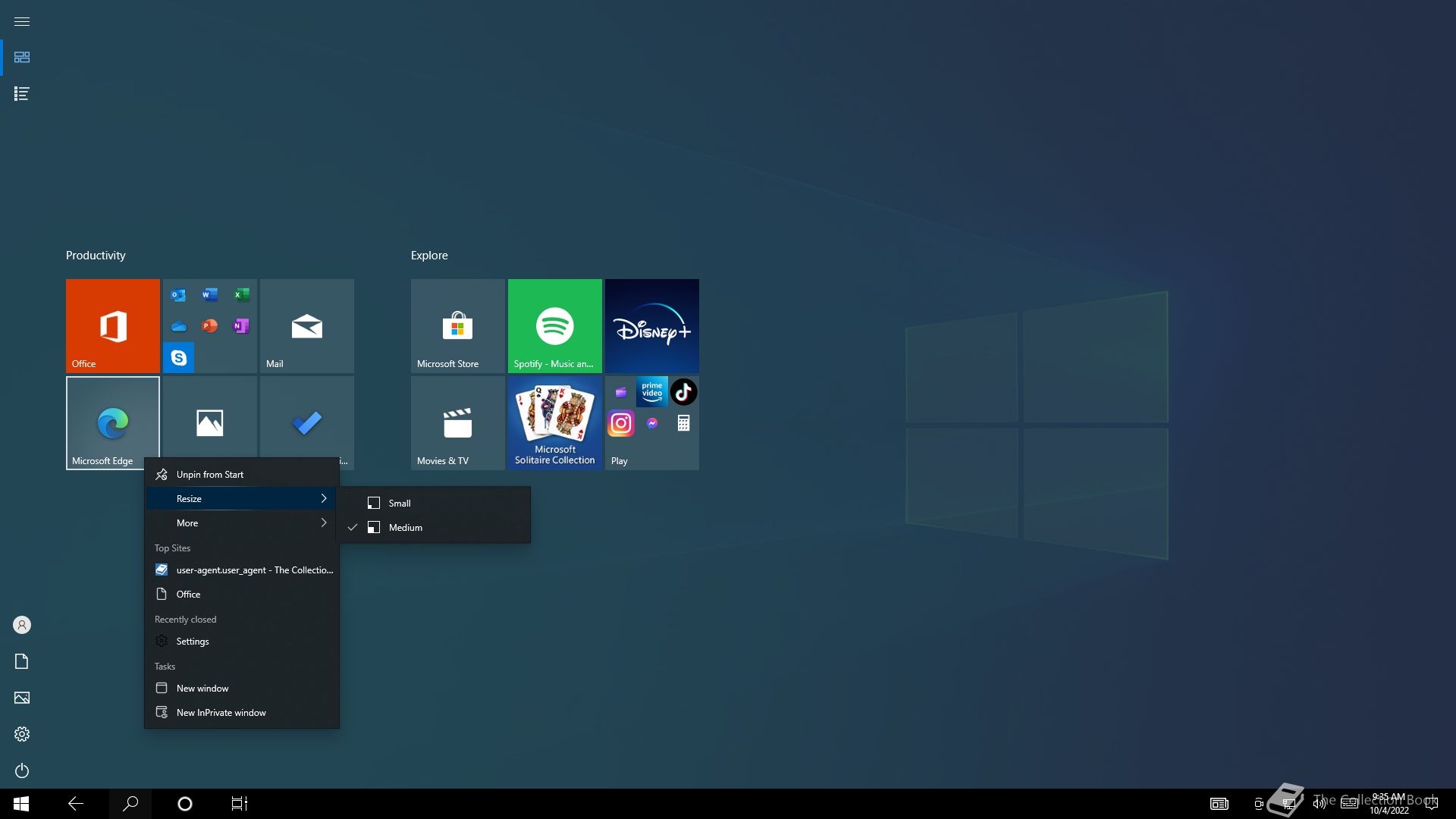Open Task View on taskbar
1456x819 pixels.
tap(240, 804)
